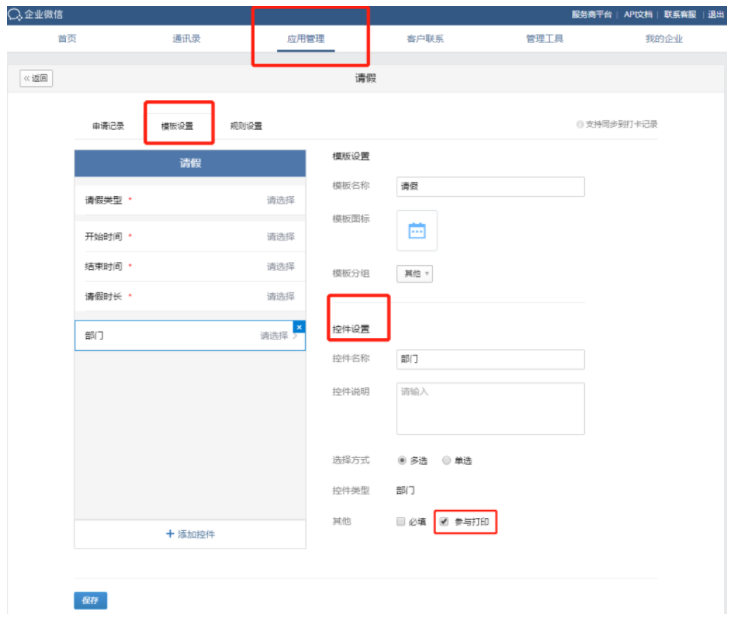Toggle the 参与打印 checkbox

click(x=444, y=521)
